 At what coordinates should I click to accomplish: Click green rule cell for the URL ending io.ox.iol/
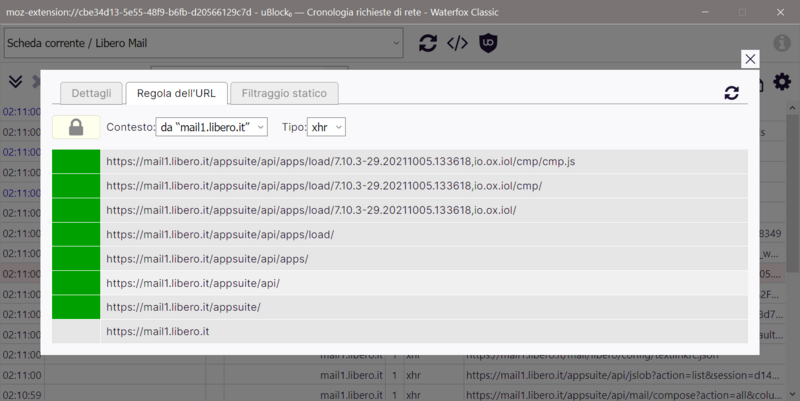76,210
